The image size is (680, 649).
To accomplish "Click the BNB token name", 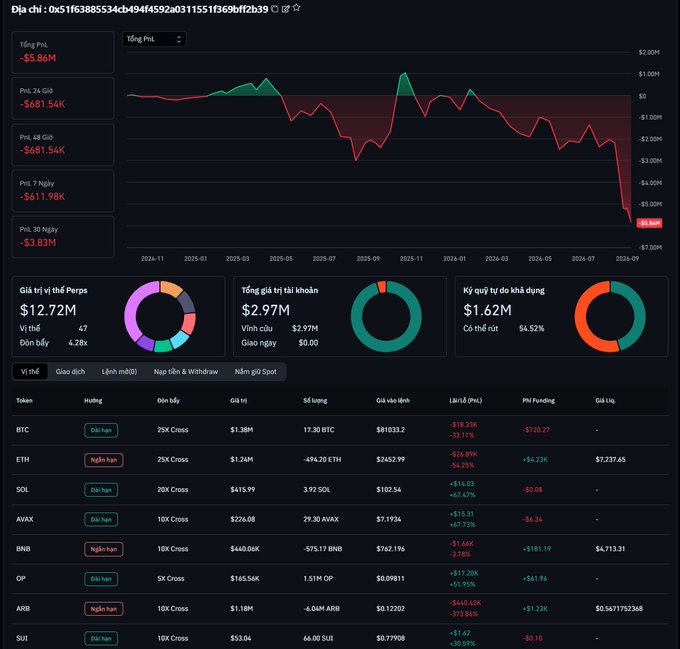I will pos(23,549).
